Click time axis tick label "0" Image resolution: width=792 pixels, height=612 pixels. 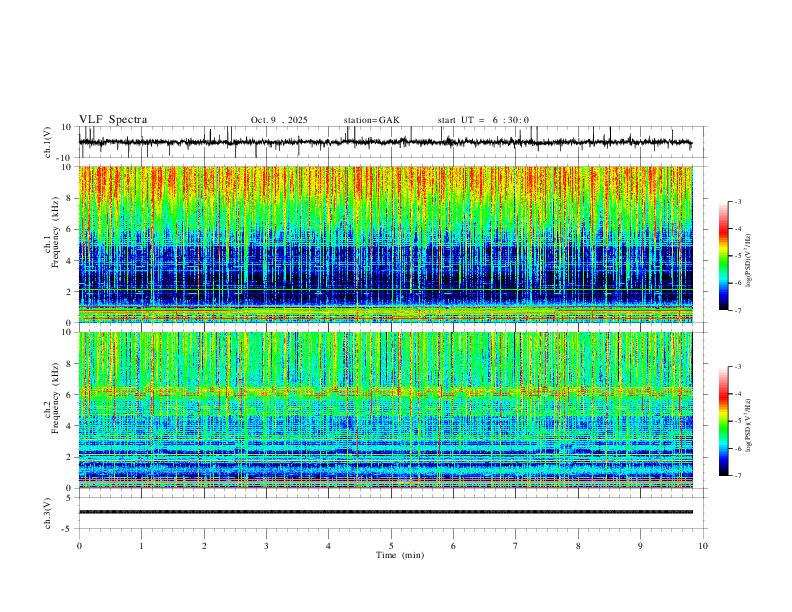pyautogui.click(x=79, y=546)
